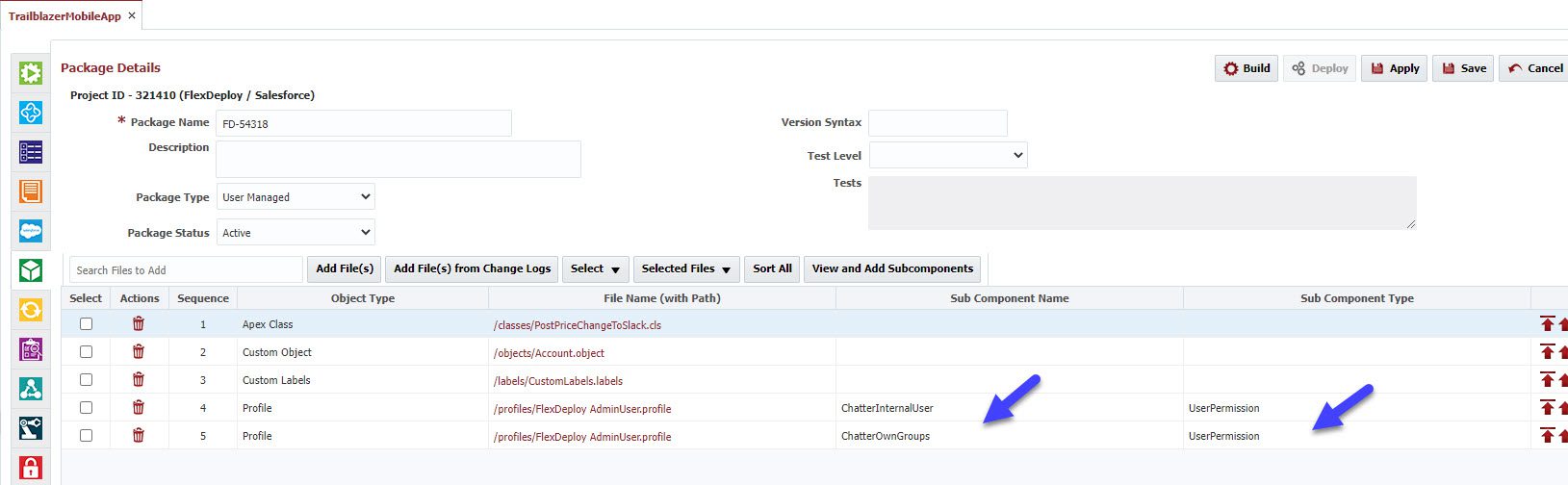Open the /classes/PostPriceChangeToSlack.cls file link
1568x485 pixels.
coord(578,325)
